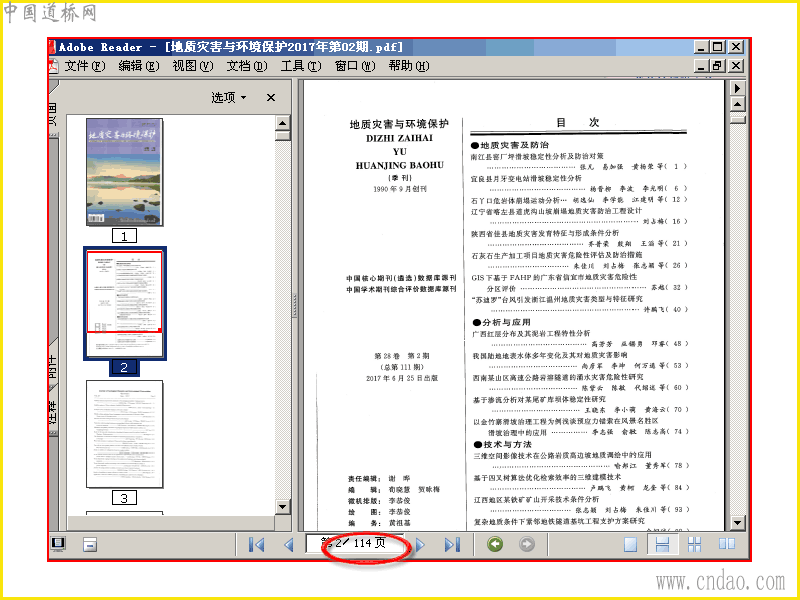Switch to the 页面 side tab
800x600 pixels.
pos(53,113)
